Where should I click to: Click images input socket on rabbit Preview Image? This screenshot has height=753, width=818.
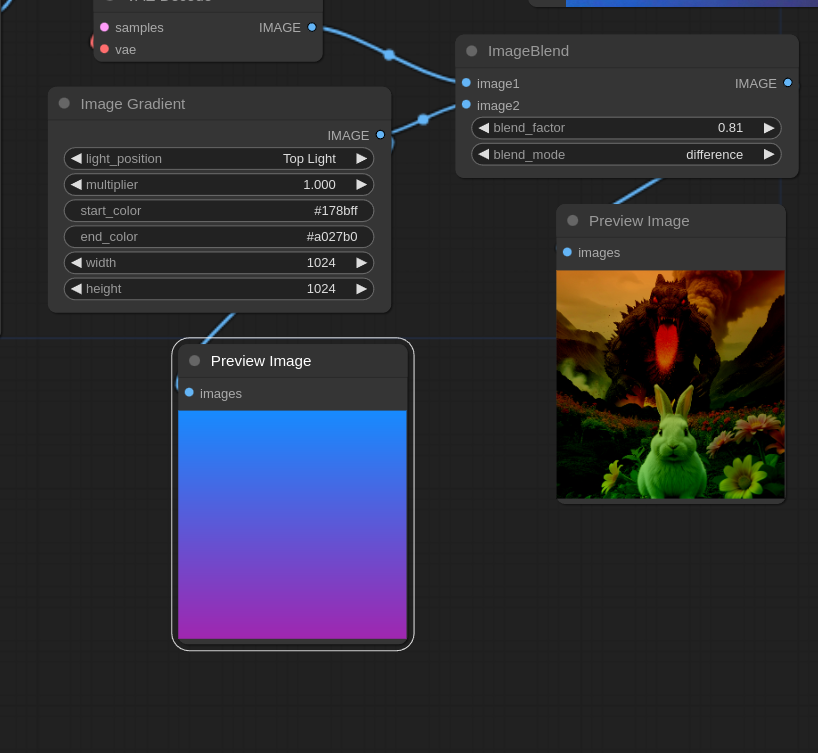[x=567, y=252]
